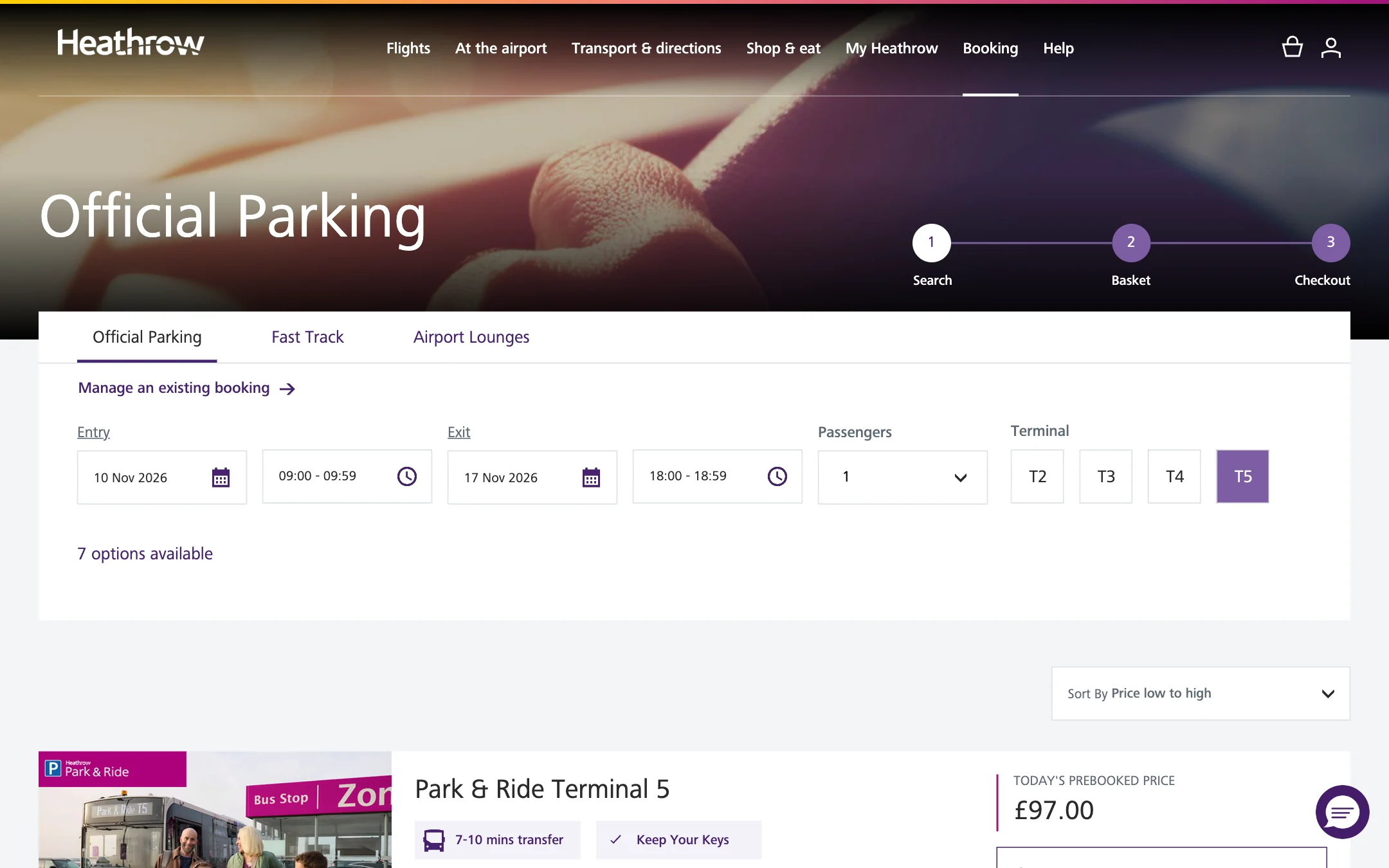Open the Park & Ride Terminal 5 photo

(x=215, y=809)
